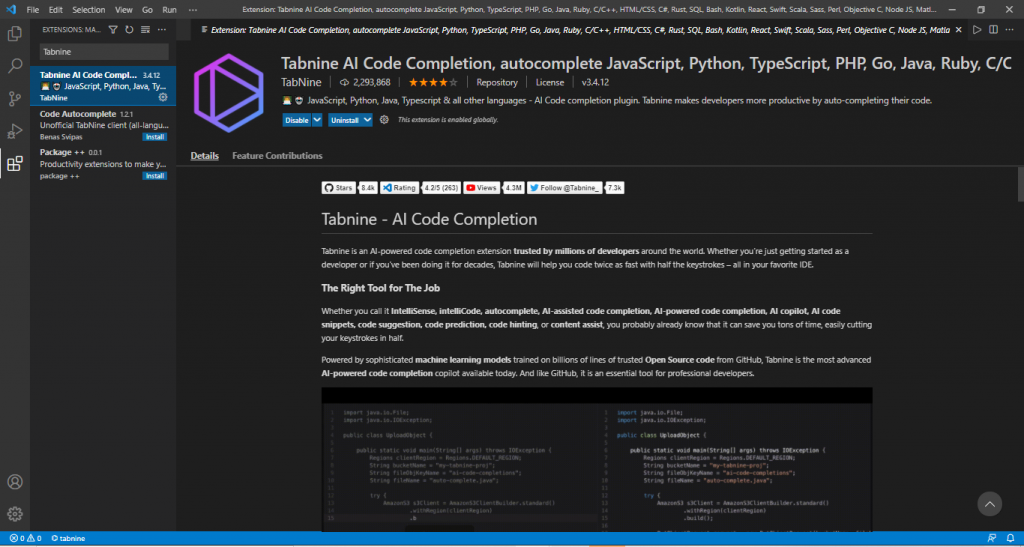The image size is (1024, 547).
Task: Open the Explorer view in activity bar
Action: click(x=14, y=33)
